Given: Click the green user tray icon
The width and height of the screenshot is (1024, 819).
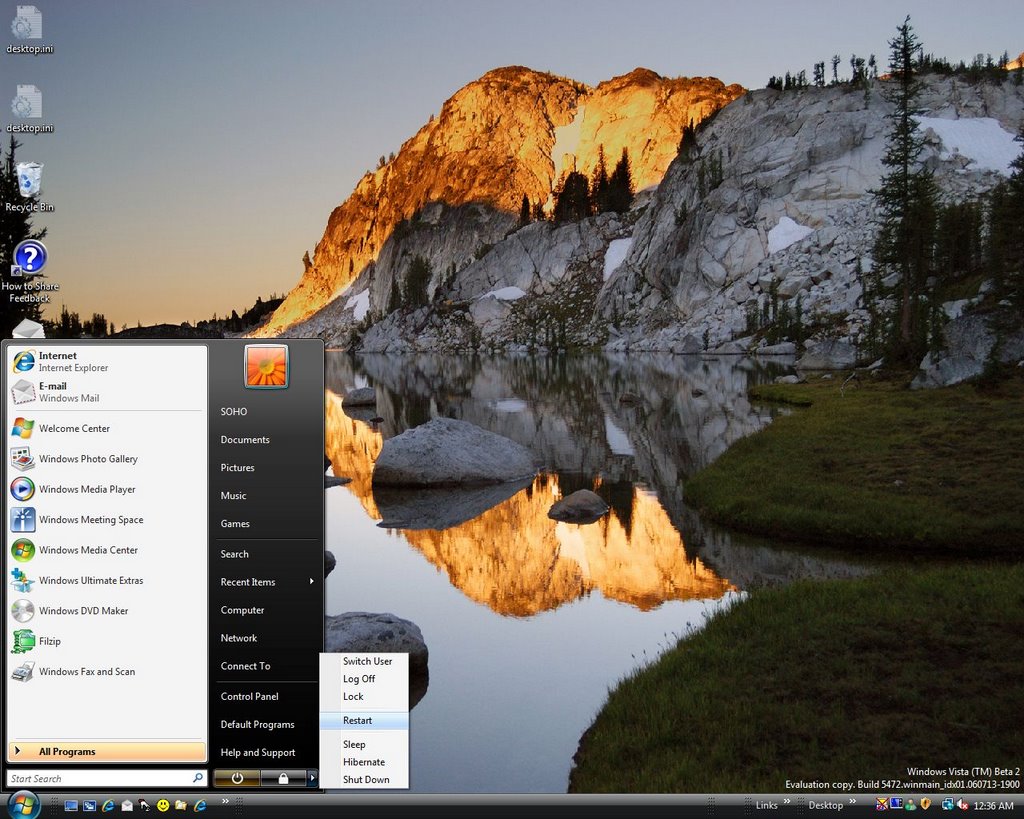Looking at the screenshot, I should click(x=910, y=805).
